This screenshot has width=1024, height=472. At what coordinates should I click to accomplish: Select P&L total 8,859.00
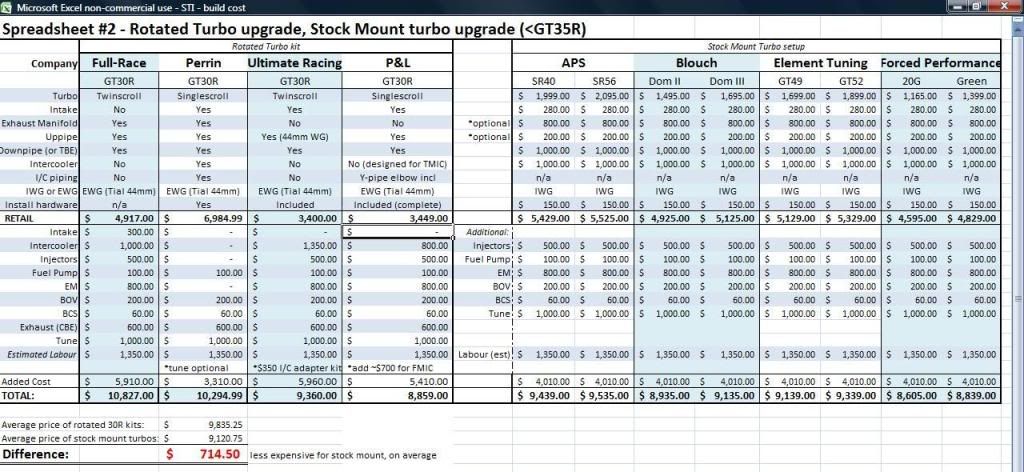397,396
